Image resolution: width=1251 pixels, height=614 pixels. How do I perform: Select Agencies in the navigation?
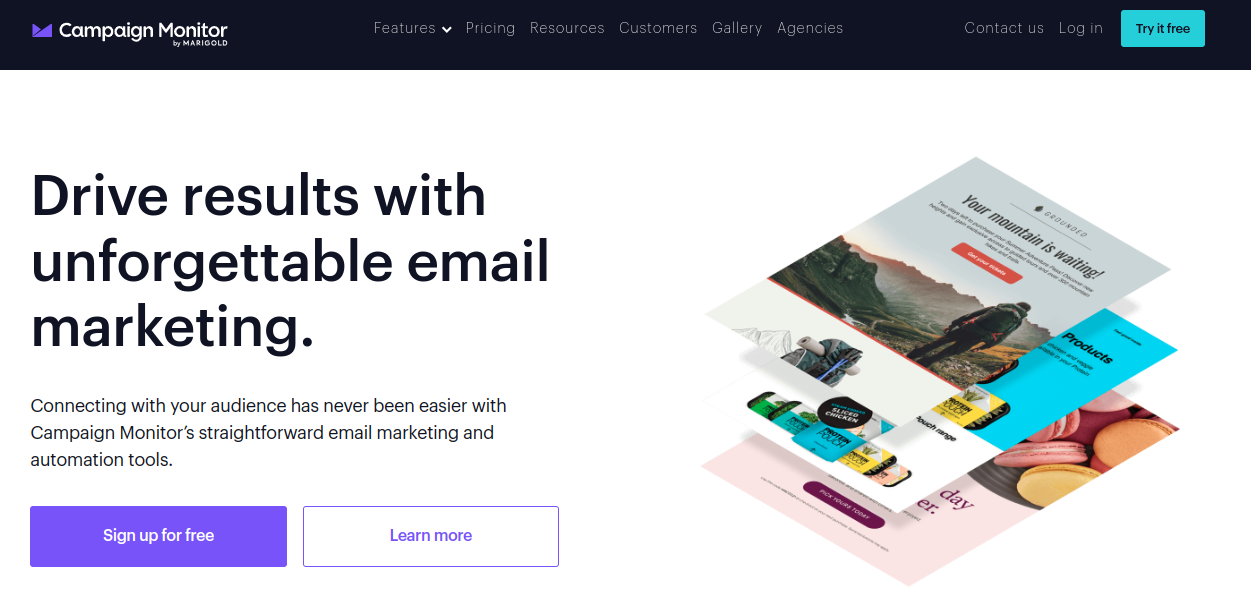click(810, 28)
